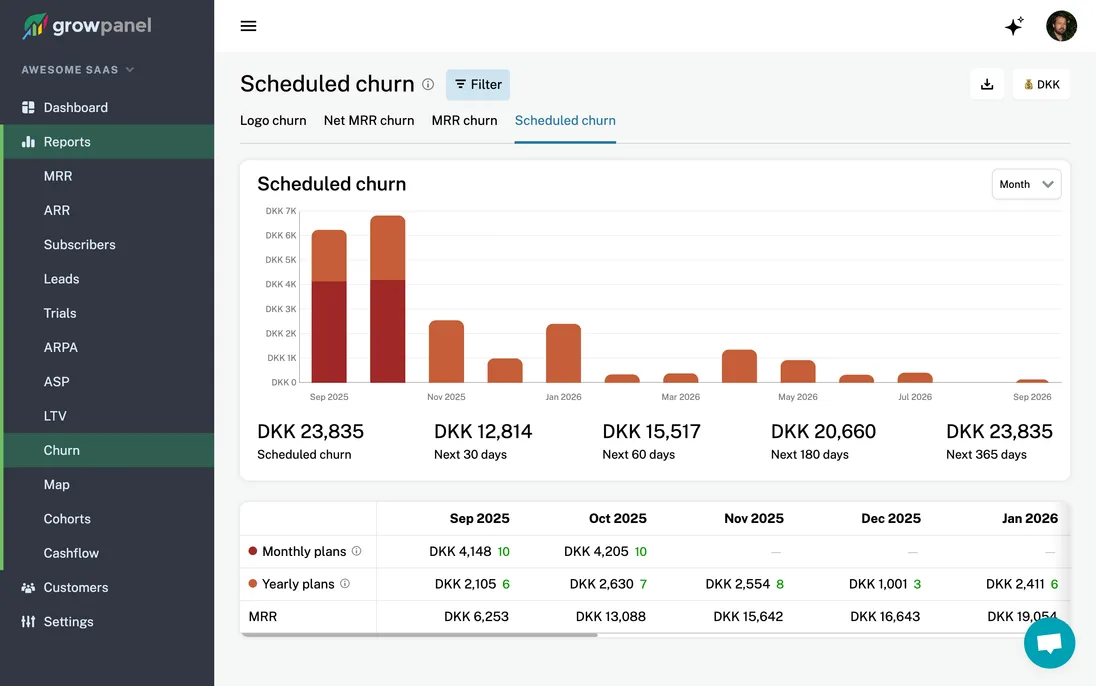The width and height of the screenshot is (1096, 686).
Task: Open Settings in the sidebar
Action: click(x=68, y=622)
